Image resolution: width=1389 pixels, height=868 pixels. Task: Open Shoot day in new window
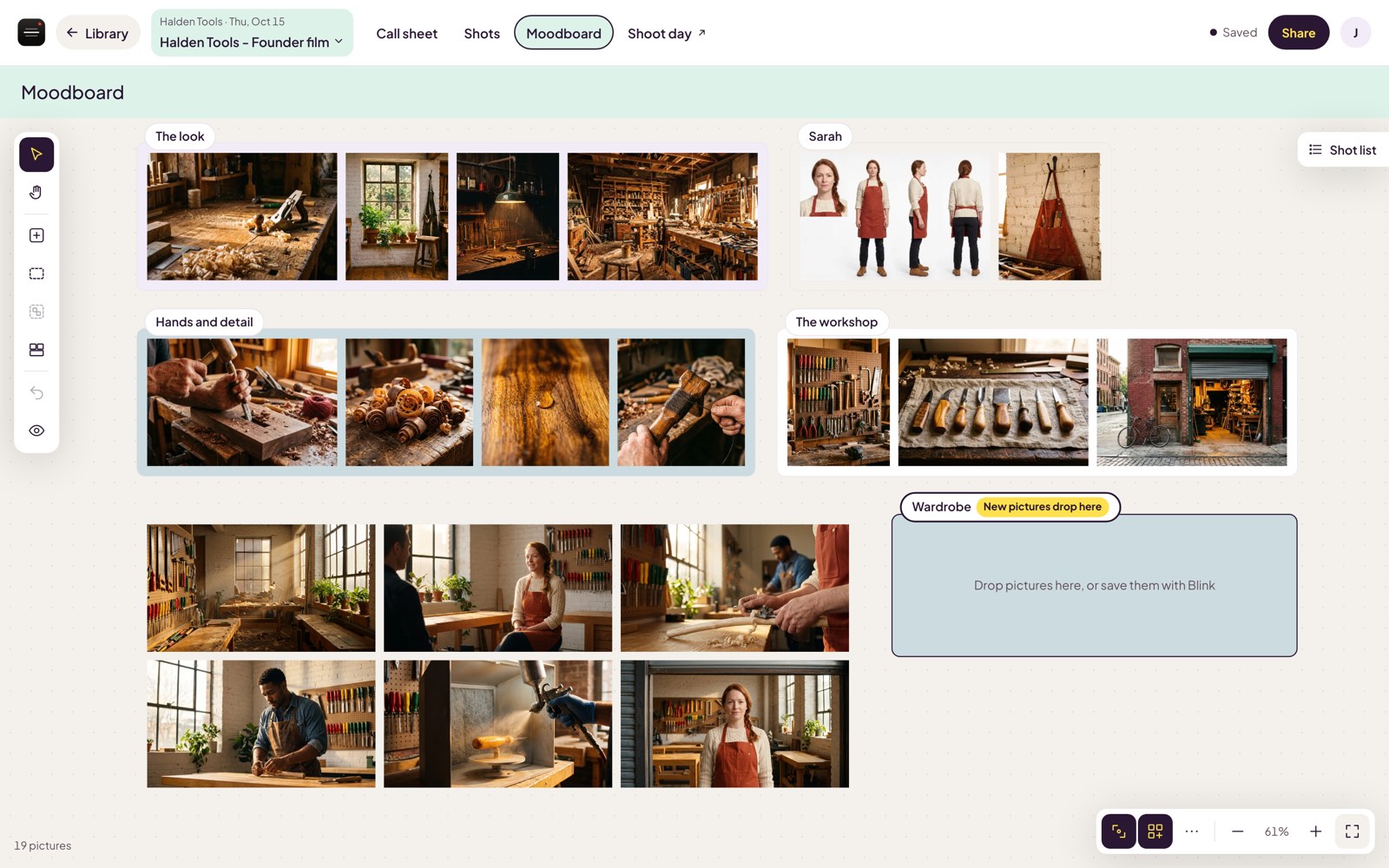tap(667, 33)
